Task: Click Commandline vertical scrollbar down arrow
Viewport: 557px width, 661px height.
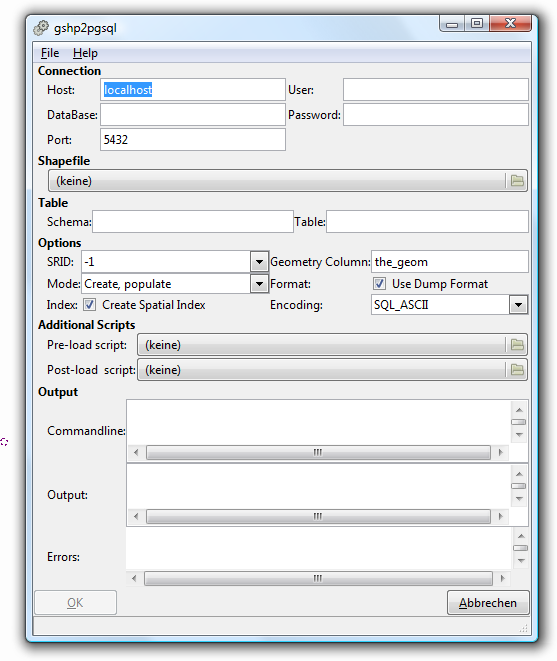Action: pyautogui.click(x=519, y=435)
